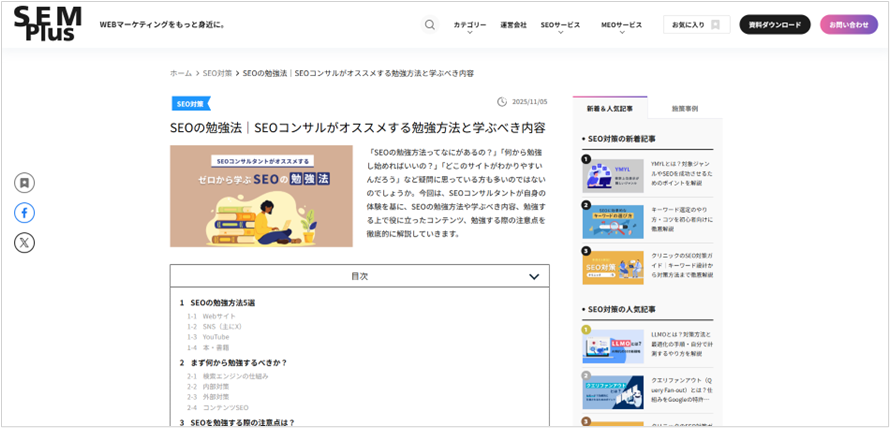Viewport: 890px width, 428px height.
Task: Click the article's main hero image
Action: 261,196
